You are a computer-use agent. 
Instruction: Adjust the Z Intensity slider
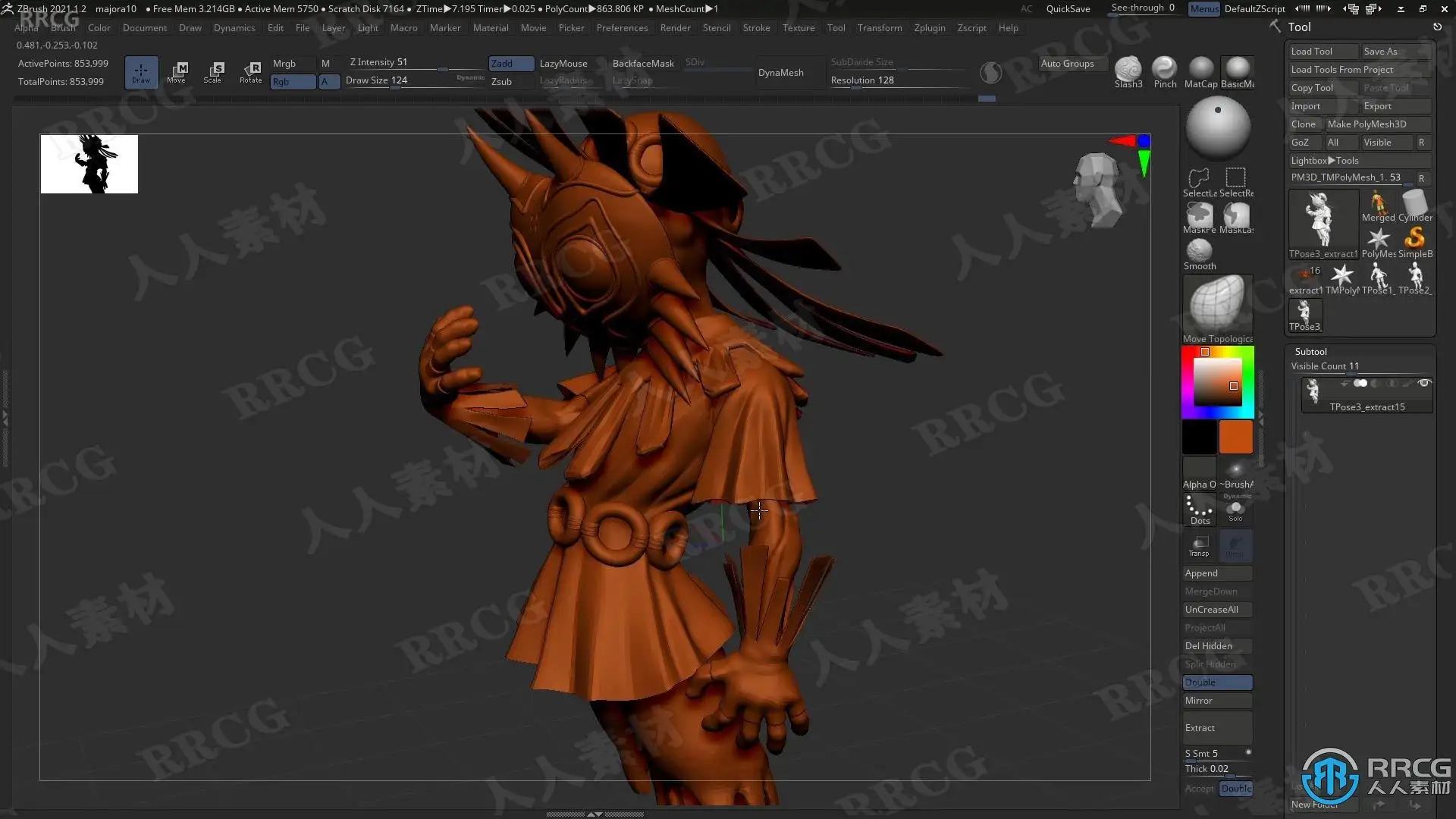pyautogui.click(x=415, y=64)
